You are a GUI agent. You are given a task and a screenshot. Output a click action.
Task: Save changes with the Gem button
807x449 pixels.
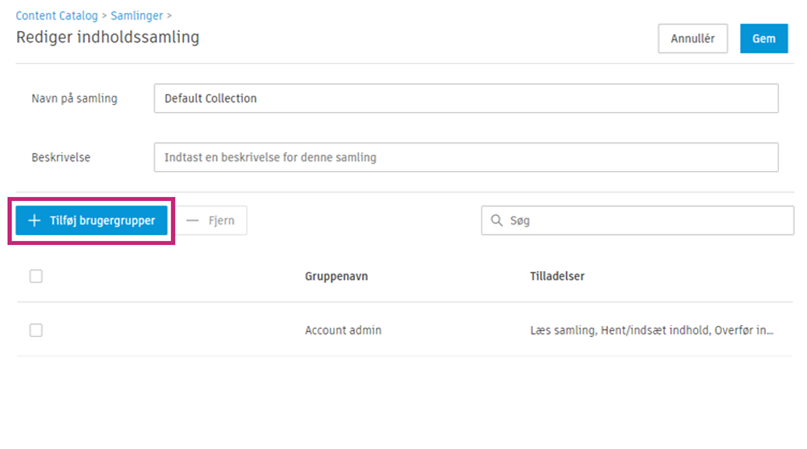(x=764, y=39)
